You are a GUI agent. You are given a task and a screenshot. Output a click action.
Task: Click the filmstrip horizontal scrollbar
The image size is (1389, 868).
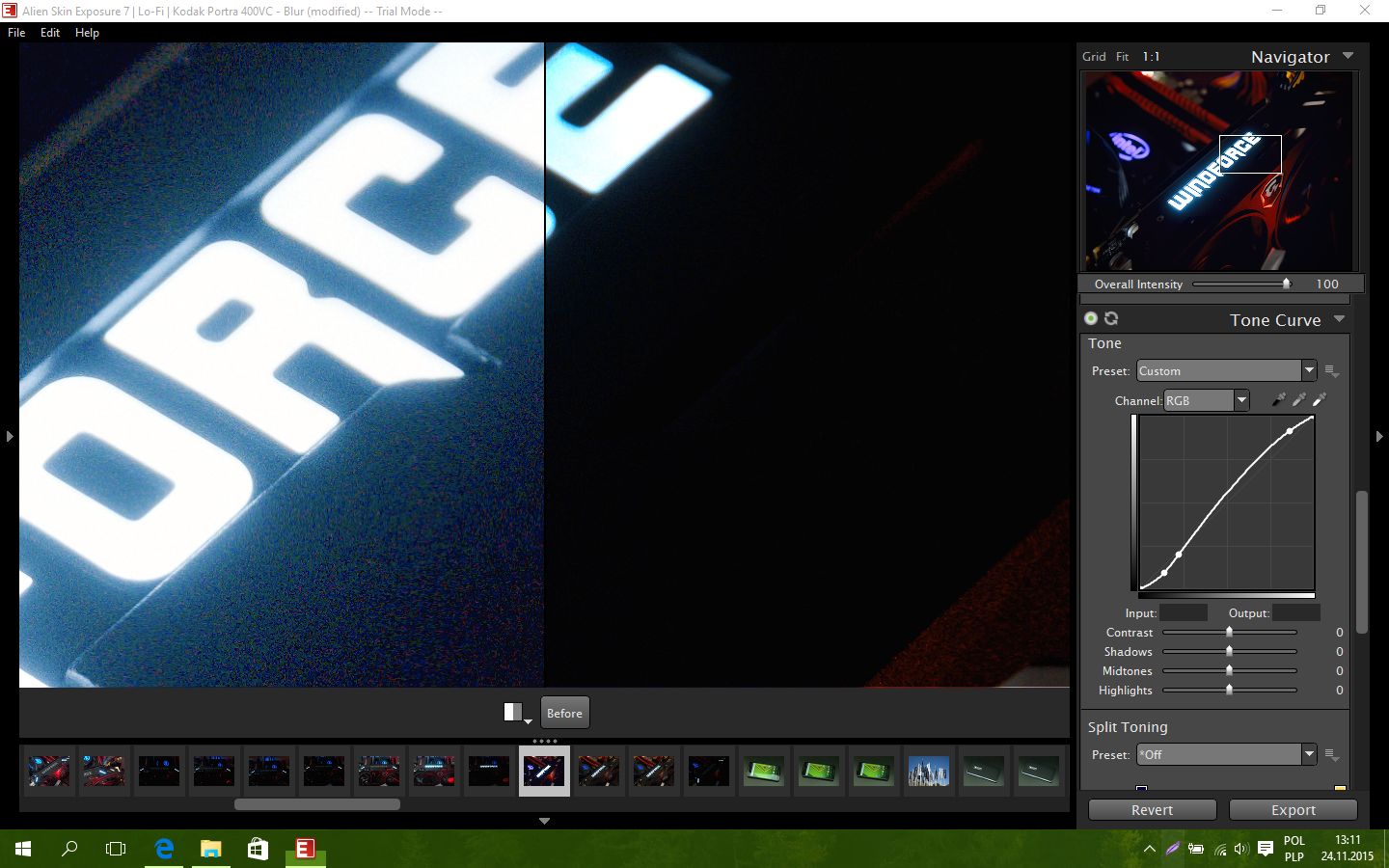[317, 804]
